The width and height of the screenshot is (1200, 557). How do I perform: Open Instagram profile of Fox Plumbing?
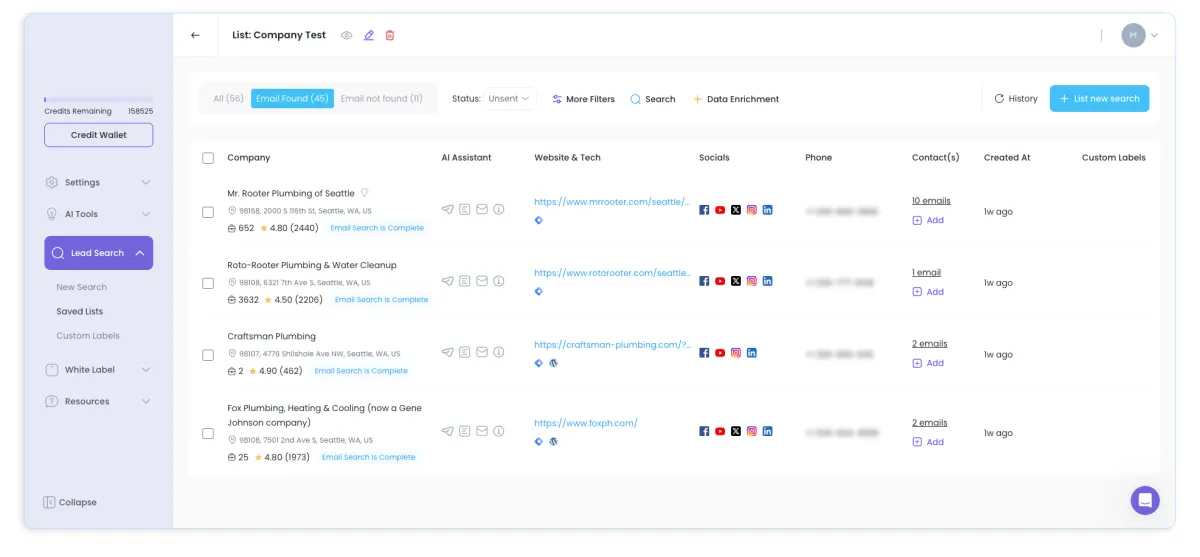752,431
